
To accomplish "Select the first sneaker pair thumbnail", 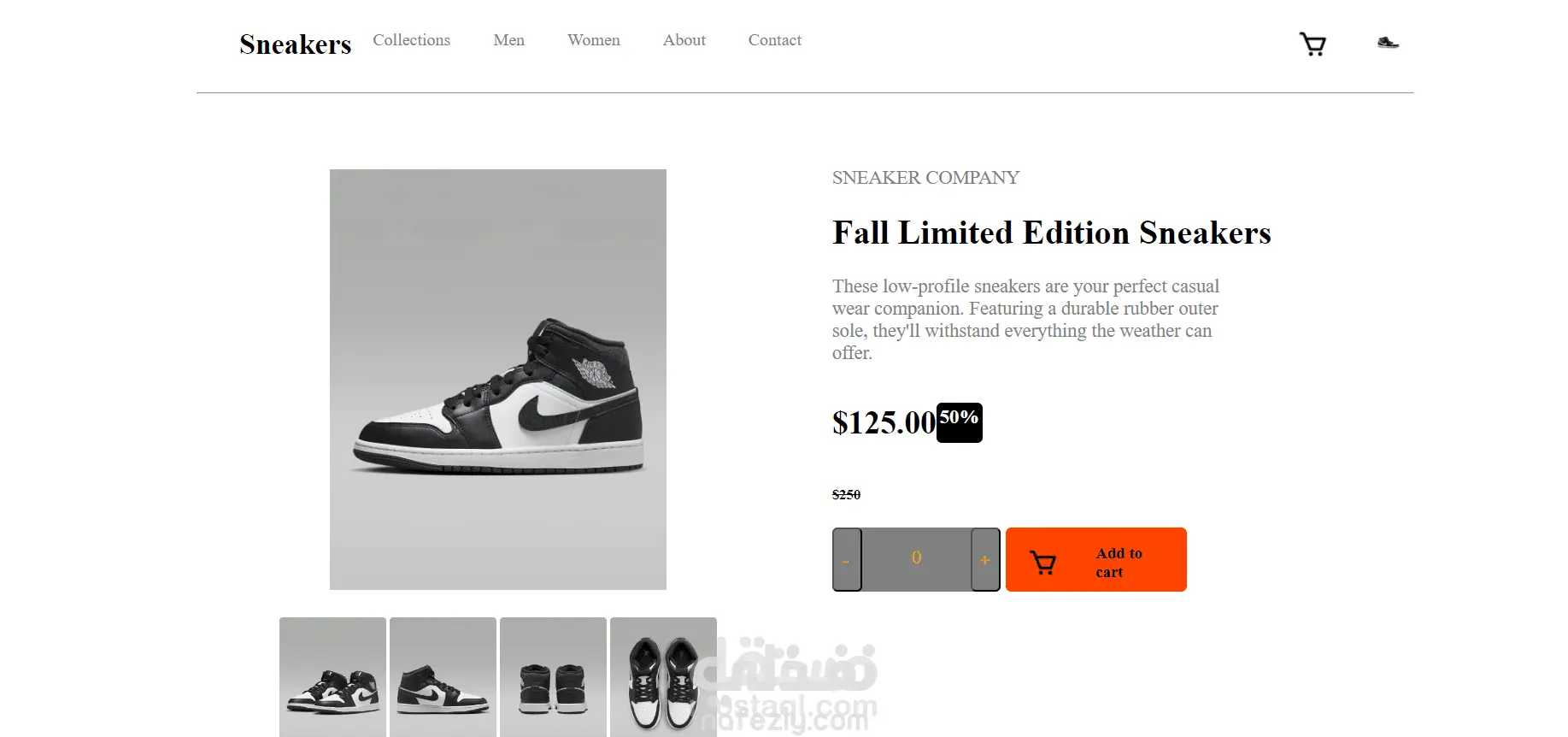I will (x=332, y=677).
